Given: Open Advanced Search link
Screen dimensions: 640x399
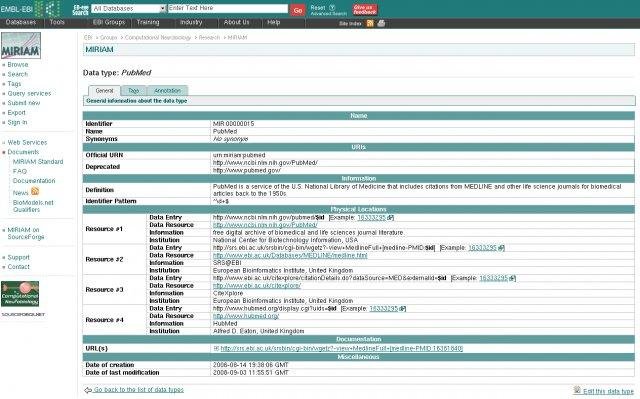Looking at the screenshot, I should [329, 13].
